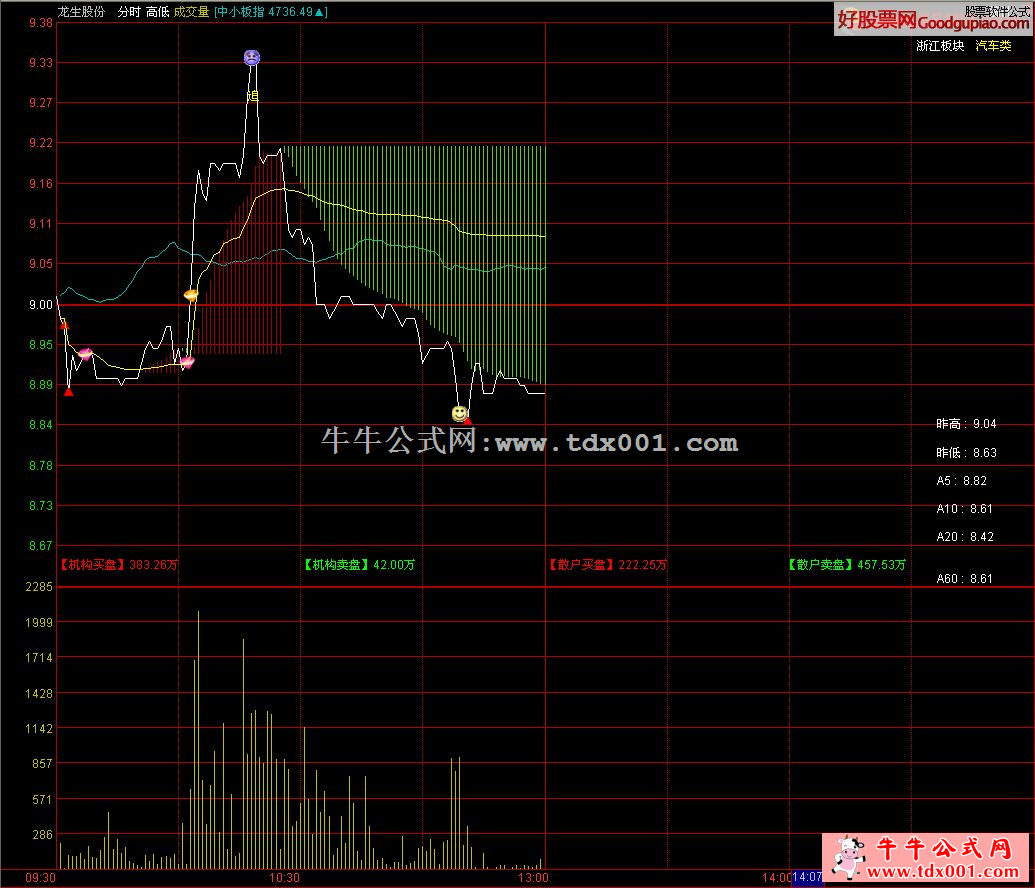Select the 分时 label in the header
Image resolution: width=1035 pixels, height=888 pixels.
129,12
